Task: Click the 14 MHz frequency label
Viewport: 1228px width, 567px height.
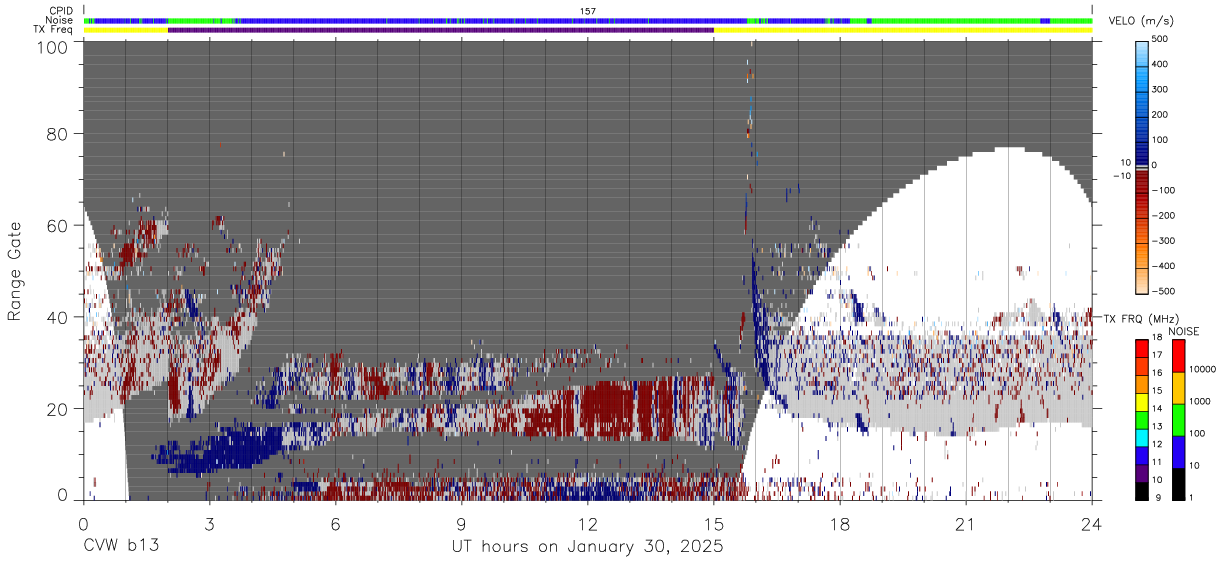Action: [1160, 411]
